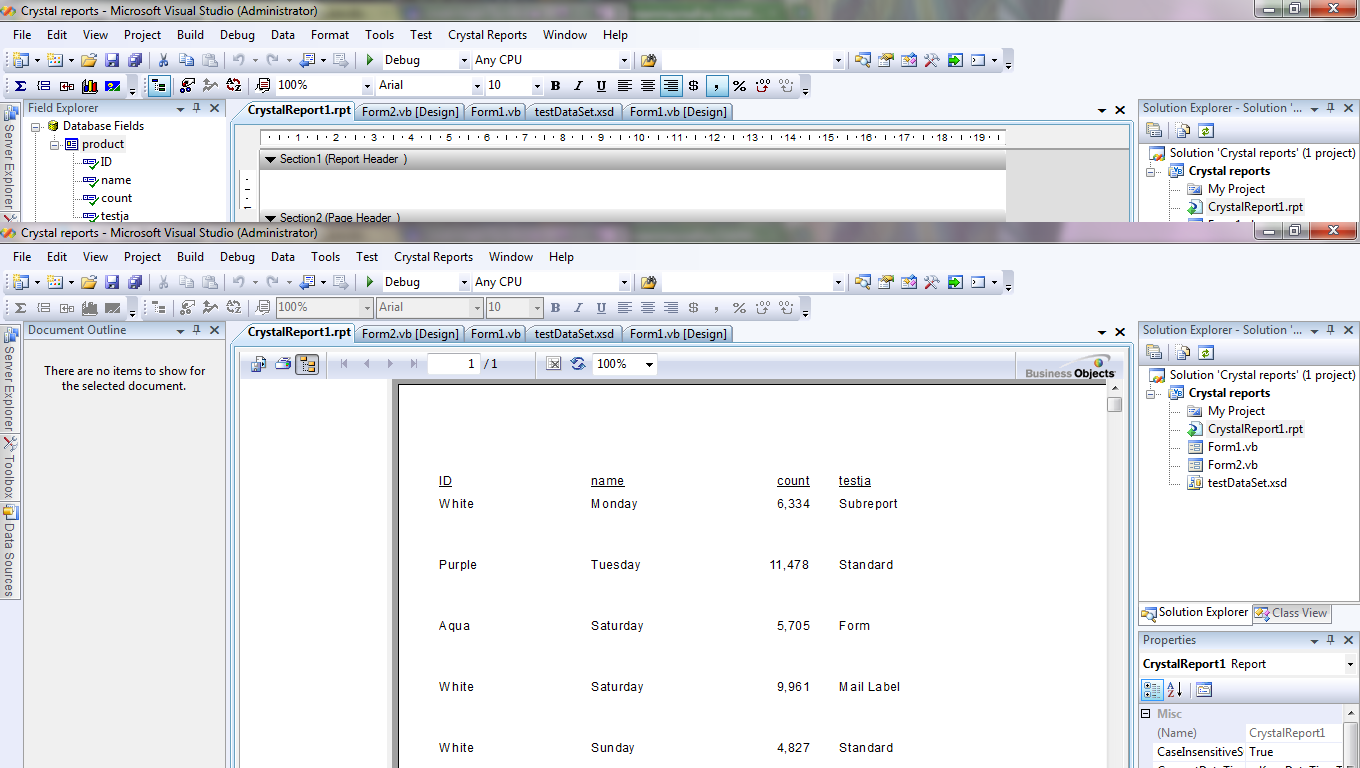Open Format menu in upper window
Screen dimensions: 1360x768
[x=330, y=35]
